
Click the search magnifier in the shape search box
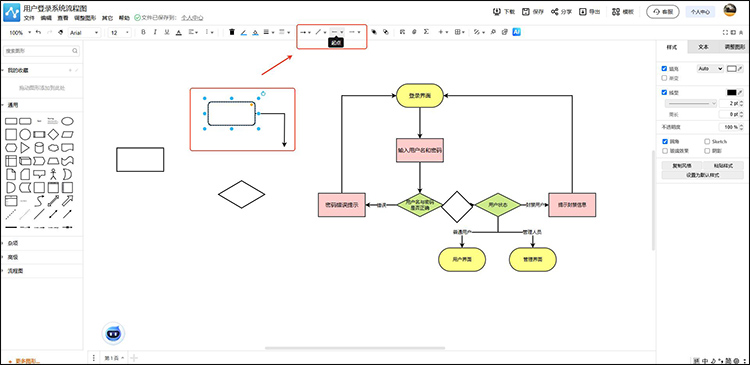point(75,51)
